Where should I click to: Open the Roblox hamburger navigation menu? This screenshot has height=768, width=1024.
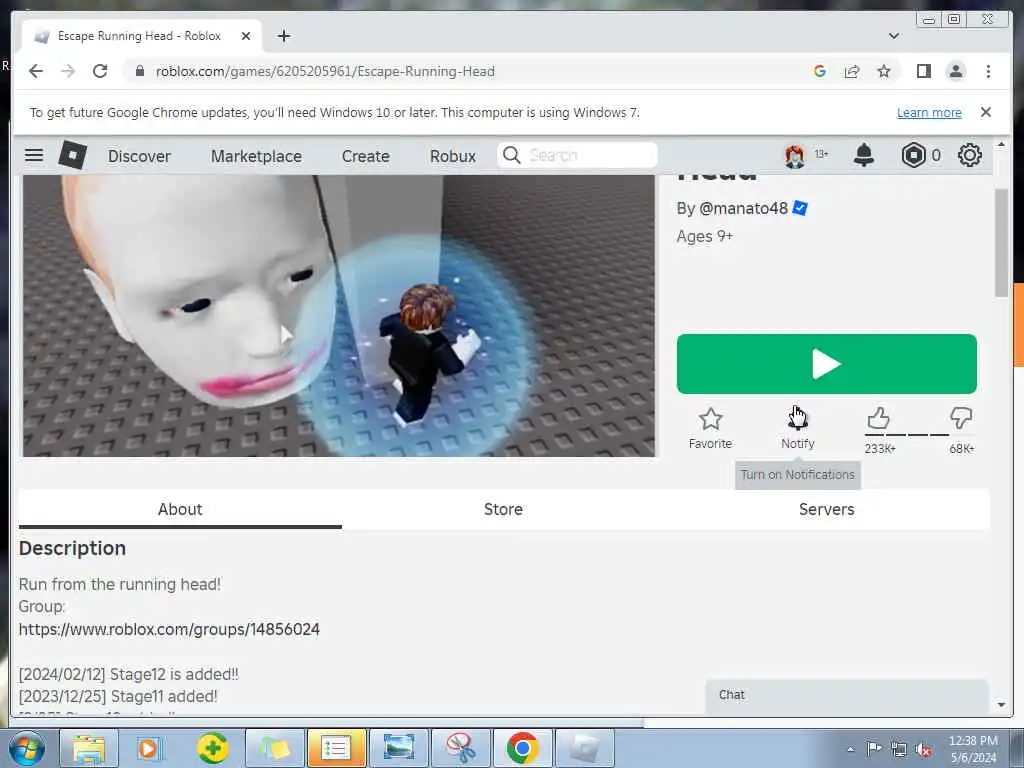tap(34, 155)
